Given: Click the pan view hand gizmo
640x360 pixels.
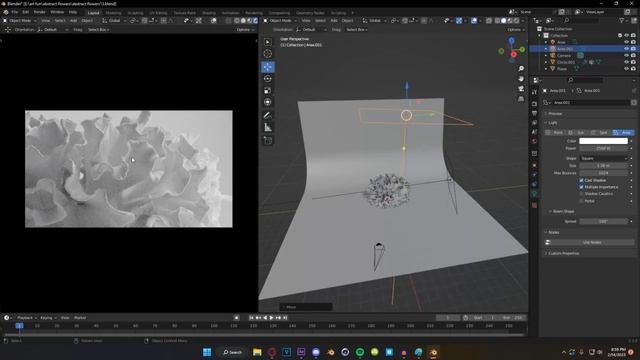Looking at the screenshot, I should 521,79.
